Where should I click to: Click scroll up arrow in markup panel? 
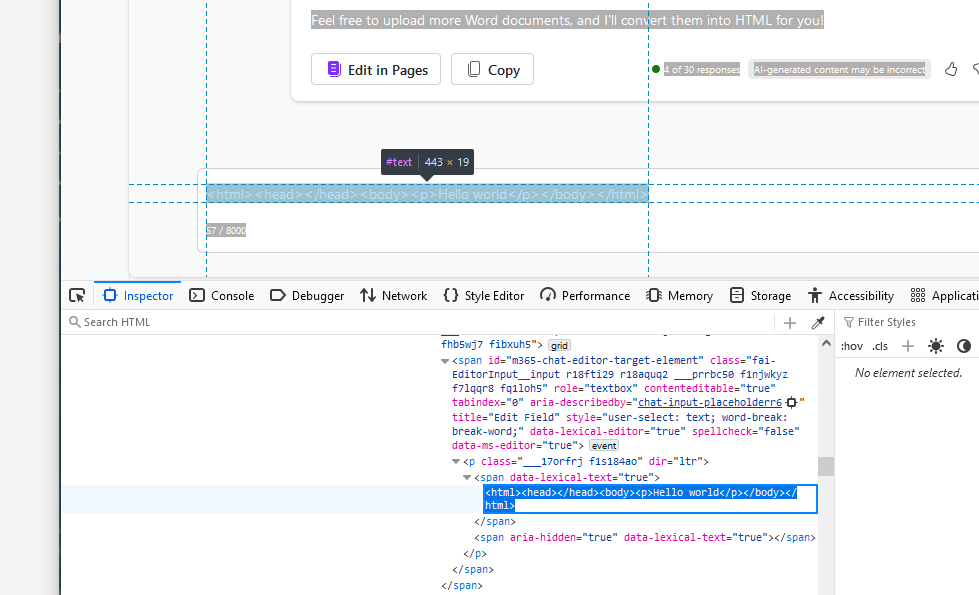826,343
